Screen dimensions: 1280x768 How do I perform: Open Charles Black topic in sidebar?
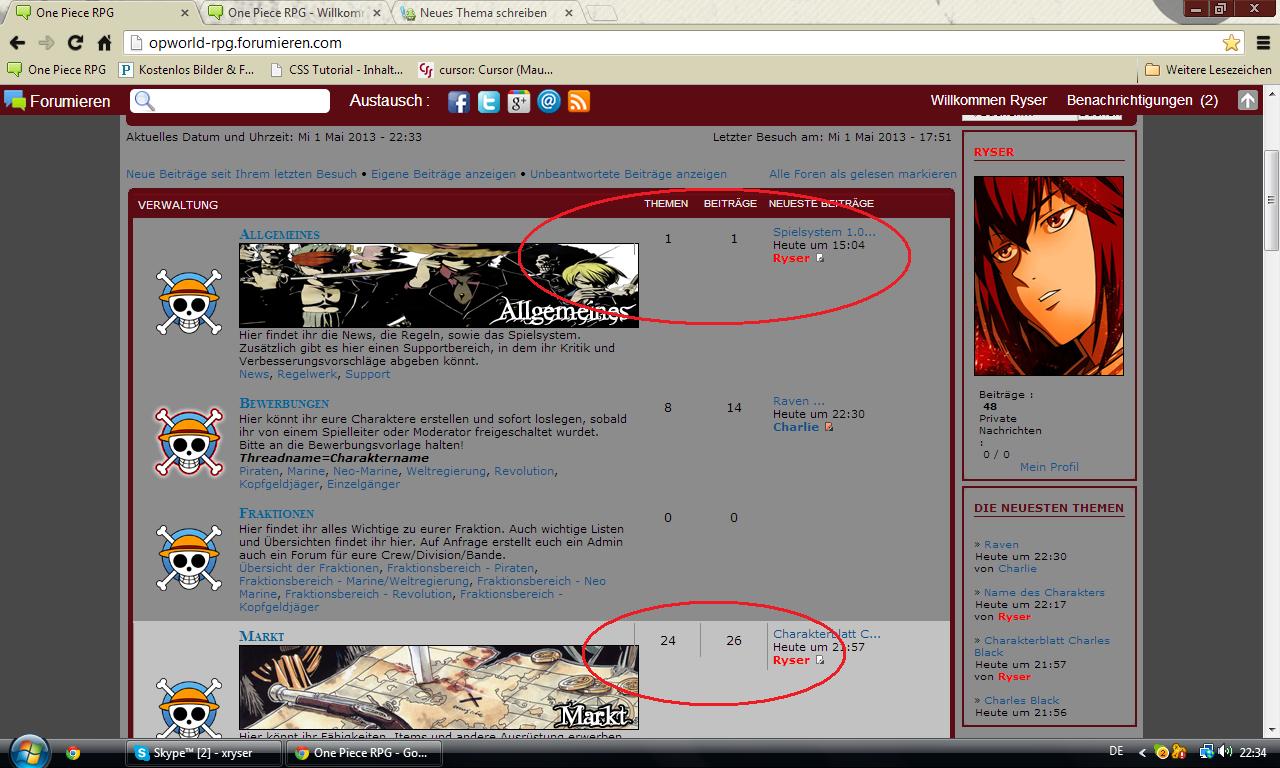click(1021, 700)
